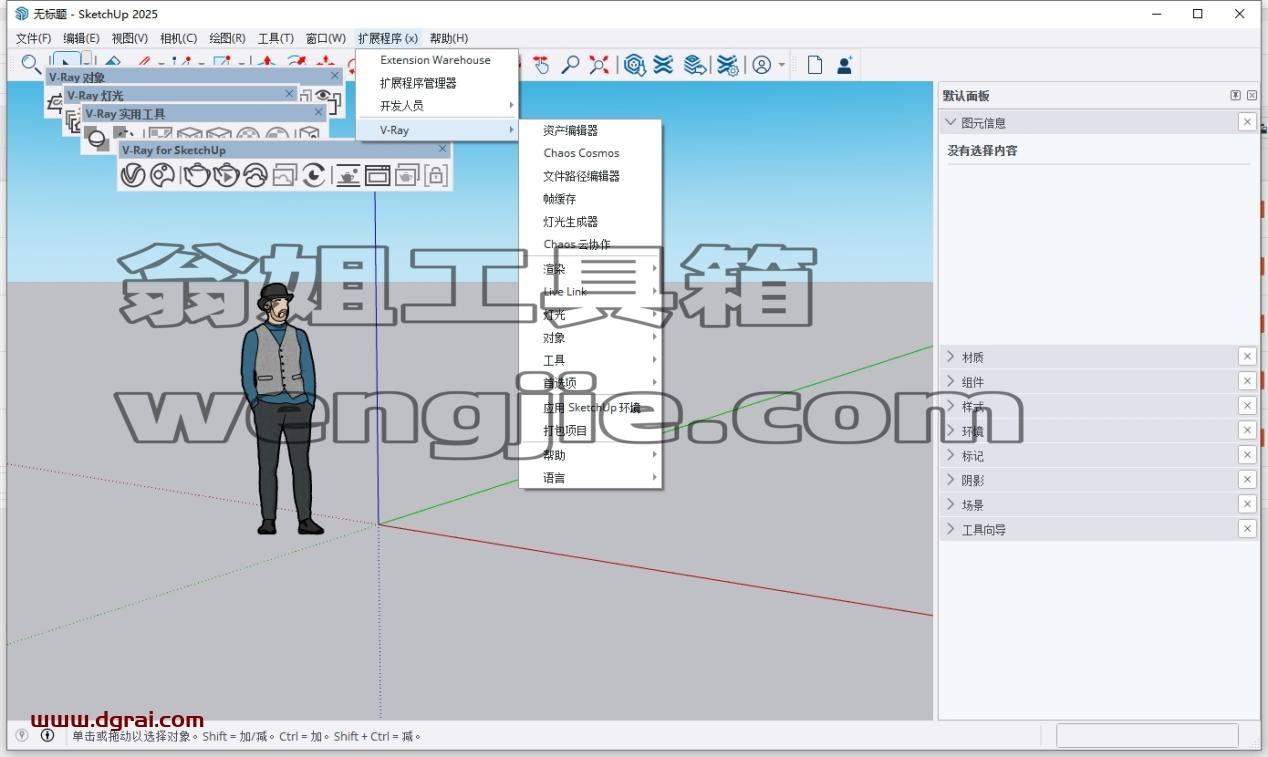Click the blank page document icon

point(815,65)
